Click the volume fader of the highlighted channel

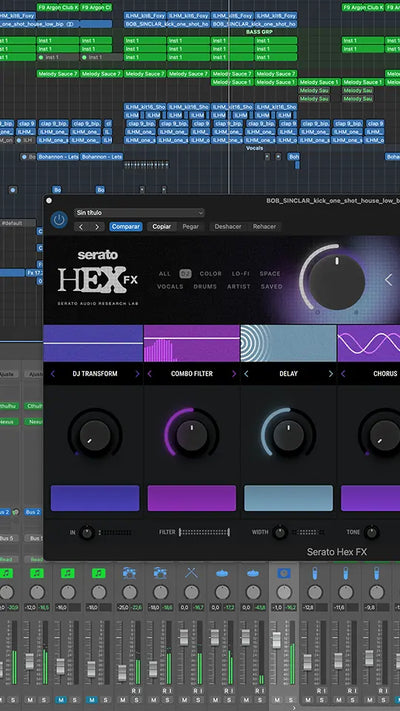[x=276, y=640]
